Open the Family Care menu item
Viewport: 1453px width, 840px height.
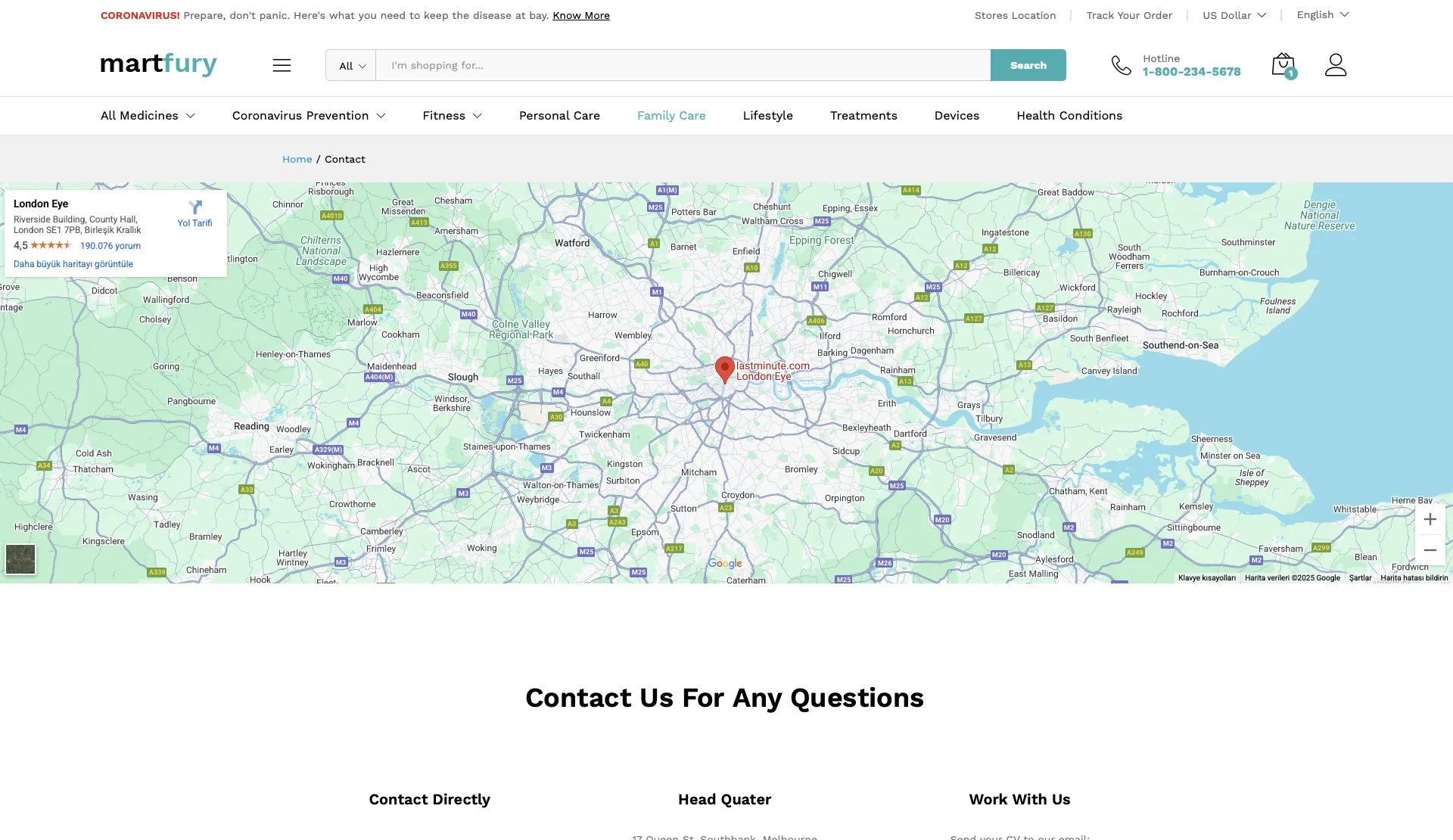point(670,116)
